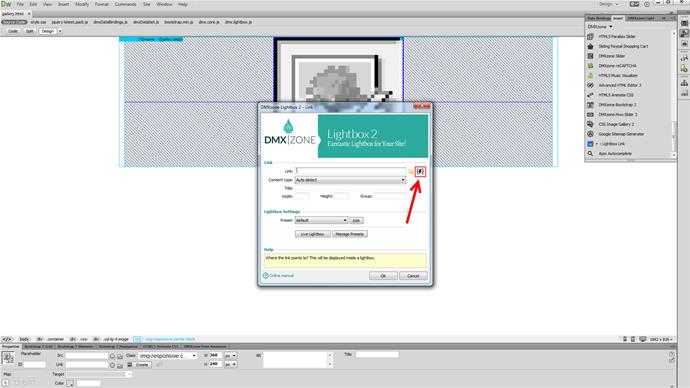Screen dimensions: 690x388
Task: Open the Insert menu in menu bar
Action: tap(63, 4)
